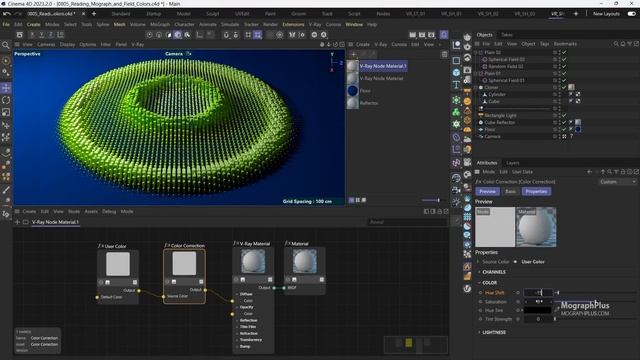Click the Text spline icon in object palette
Viewport: 640px width, 360px height.
click(456, 84)
